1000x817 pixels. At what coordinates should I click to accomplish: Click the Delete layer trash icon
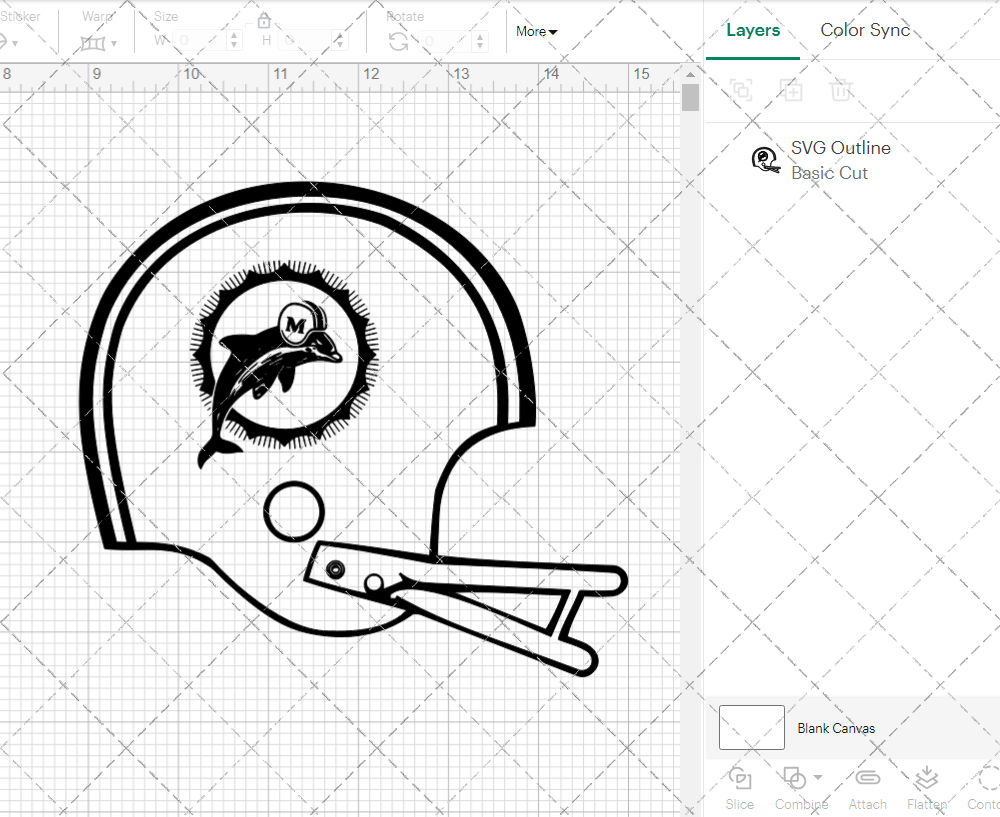[x=841, y=90]
